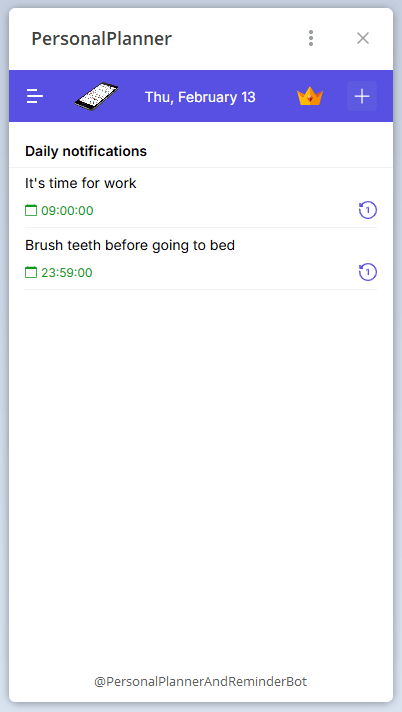Click empty row space right of 09:00:00
Viewport: 402px width, 712px height.
[x=226, y=211]
